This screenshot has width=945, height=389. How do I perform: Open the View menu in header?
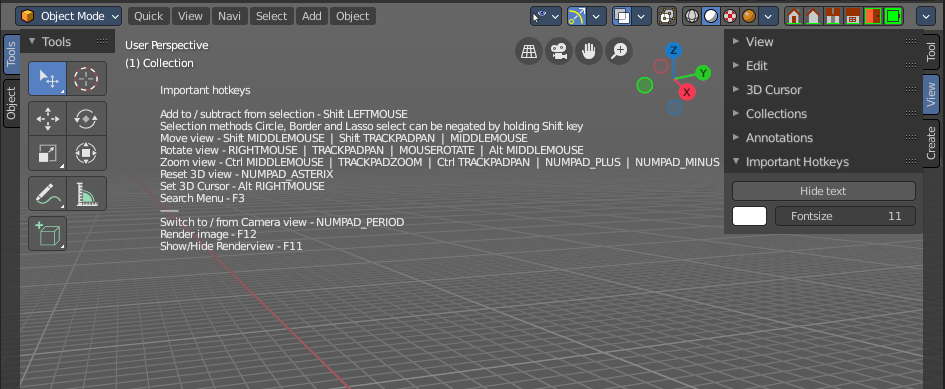[x=190, y=16]
